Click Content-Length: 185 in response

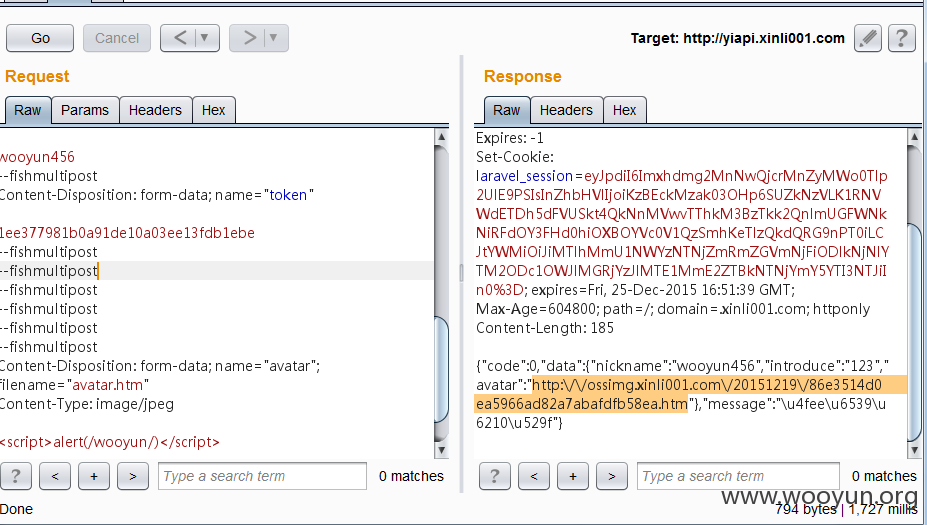tap(545, 328)
